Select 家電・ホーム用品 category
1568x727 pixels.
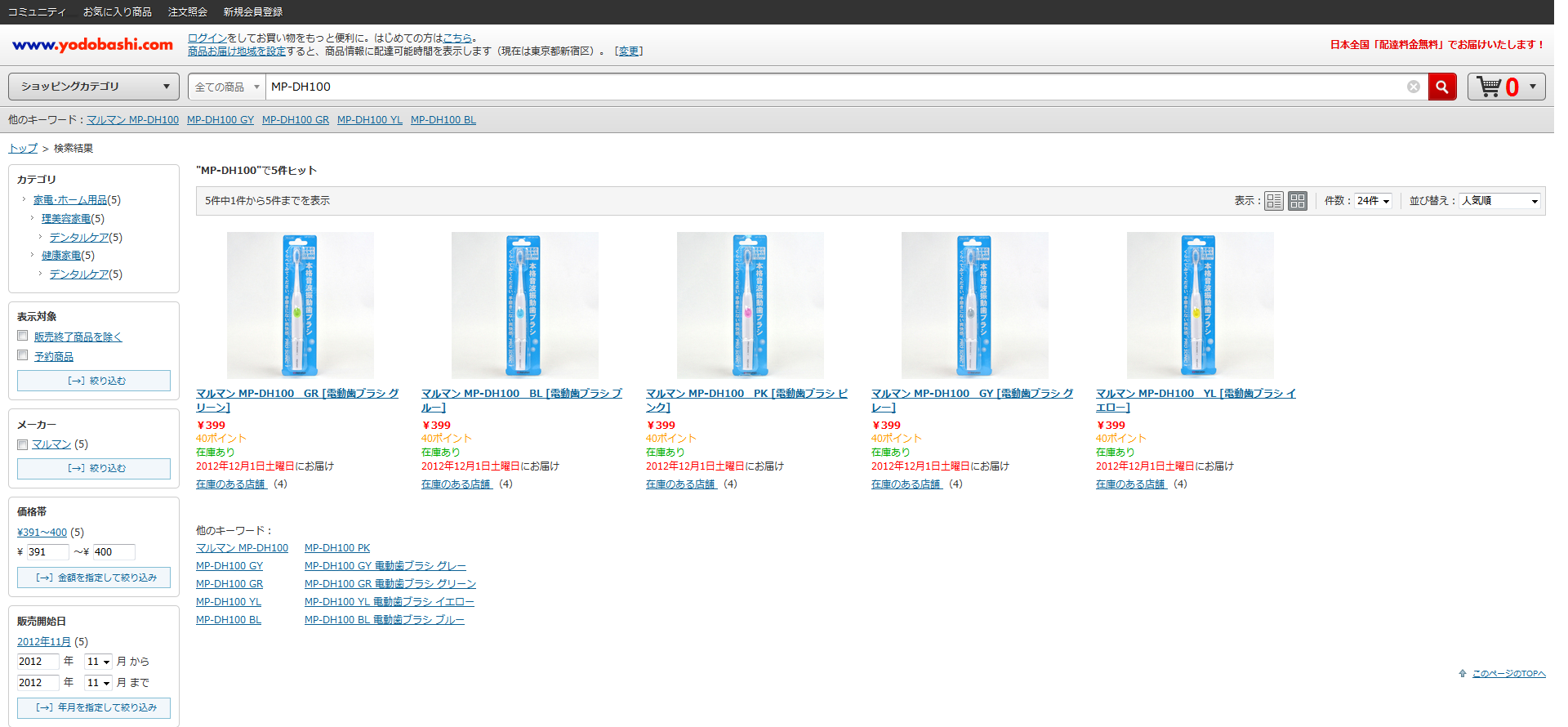(x=70, y=200)
